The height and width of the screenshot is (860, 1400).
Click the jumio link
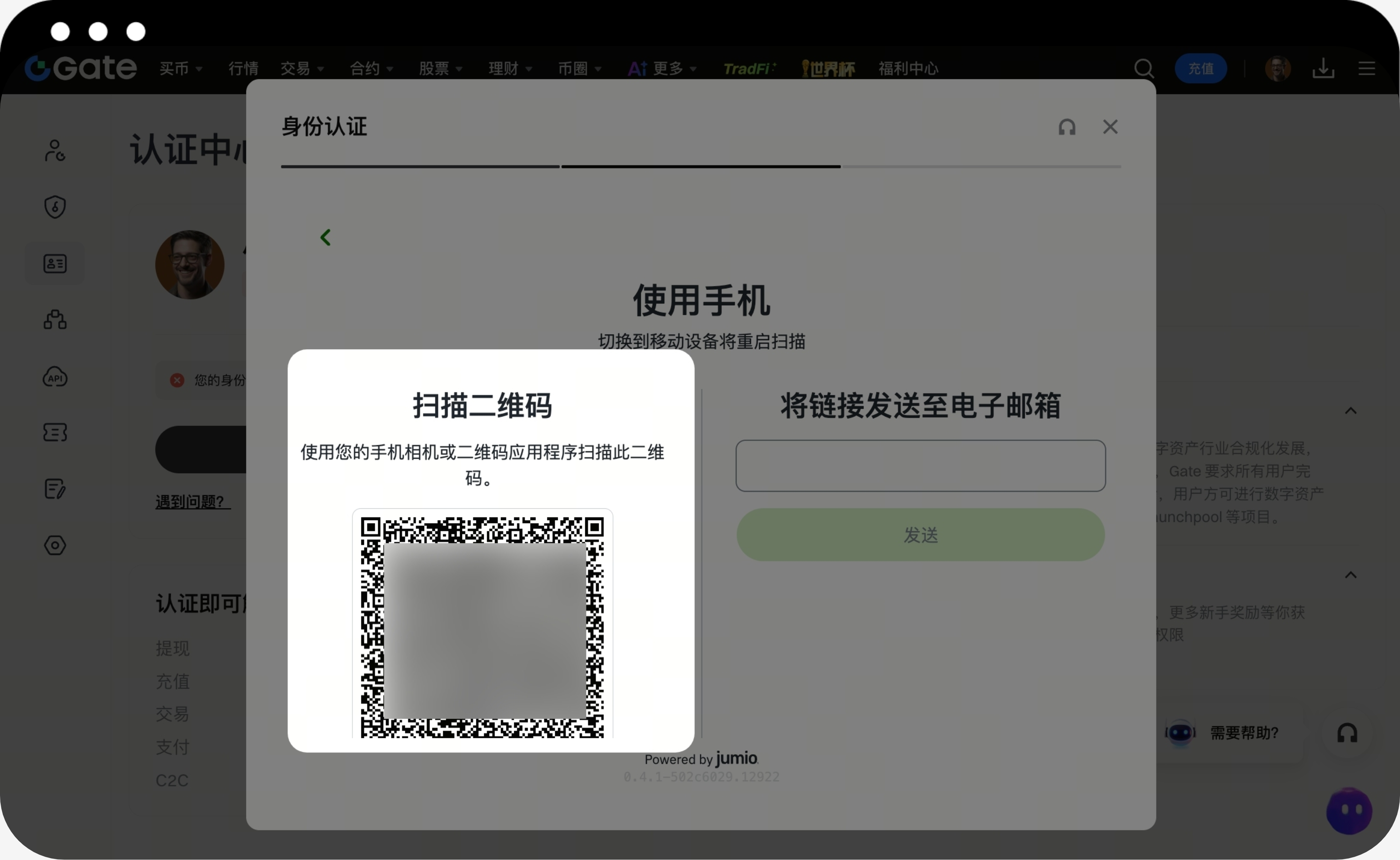pos(737,758)
